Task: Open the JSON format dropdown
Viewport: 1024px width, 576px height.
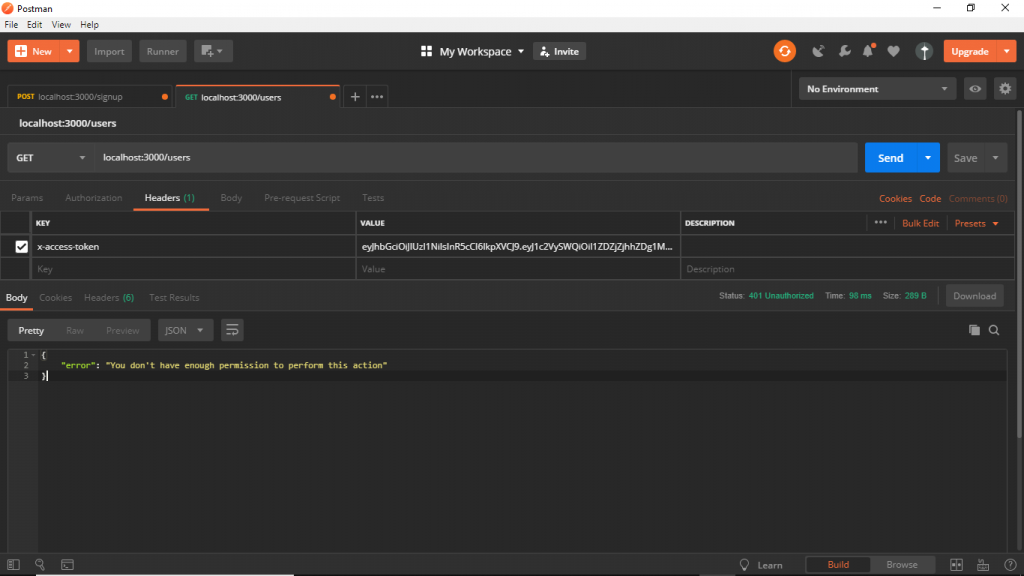Action: [x=184, y=330]
